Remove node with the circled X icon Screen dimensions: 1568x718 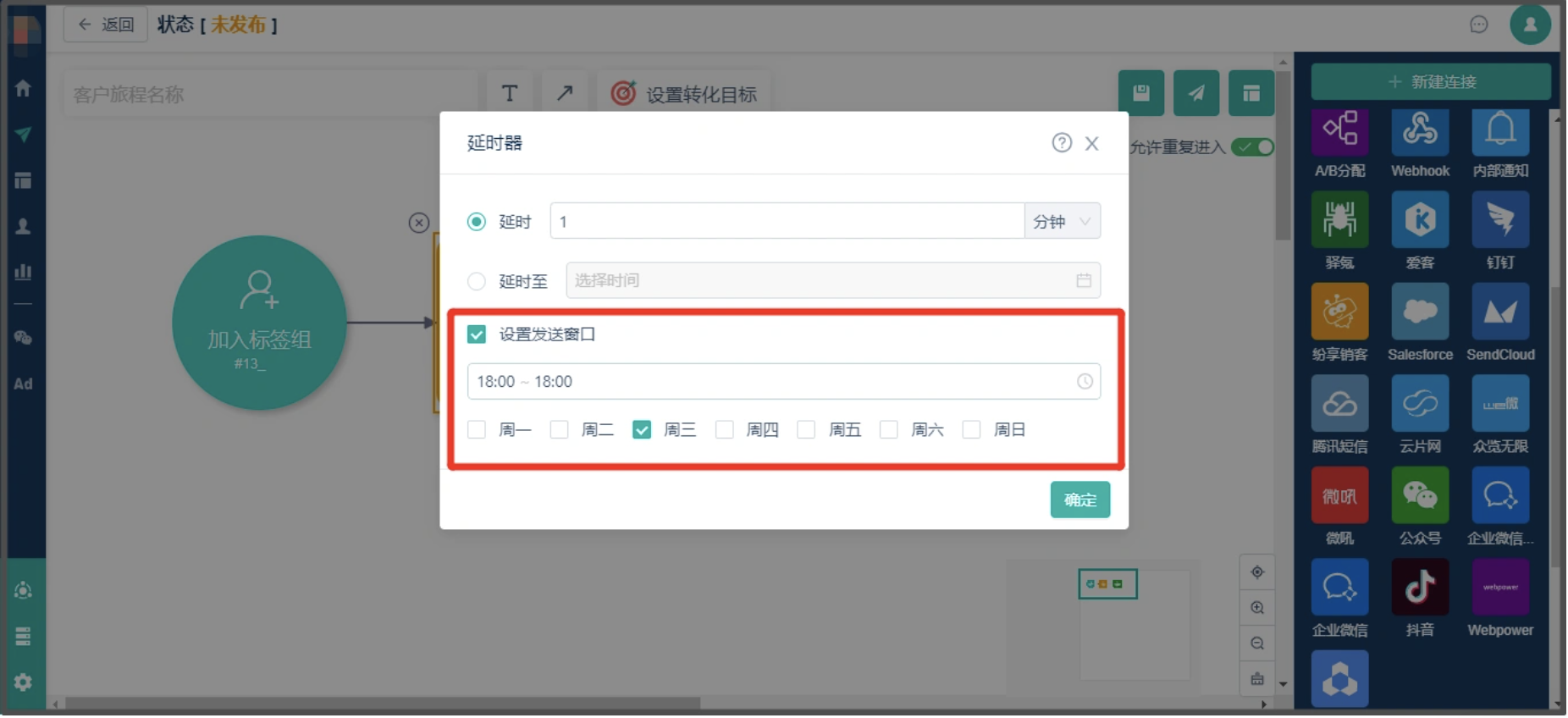click(x=419, y=223)
